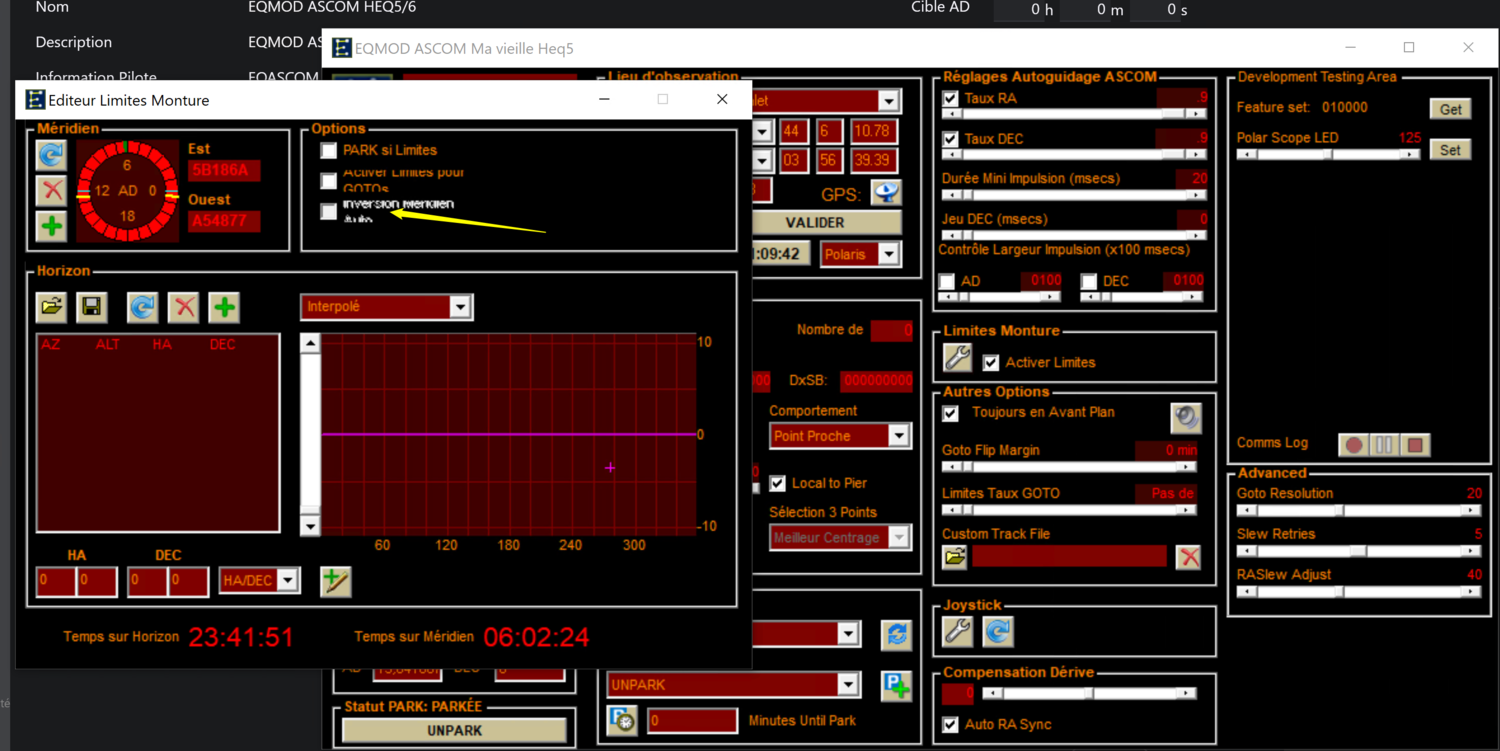Open the Meilleur Centrage dropdown
The image size is (1500, 751).
tap(899, 537)
